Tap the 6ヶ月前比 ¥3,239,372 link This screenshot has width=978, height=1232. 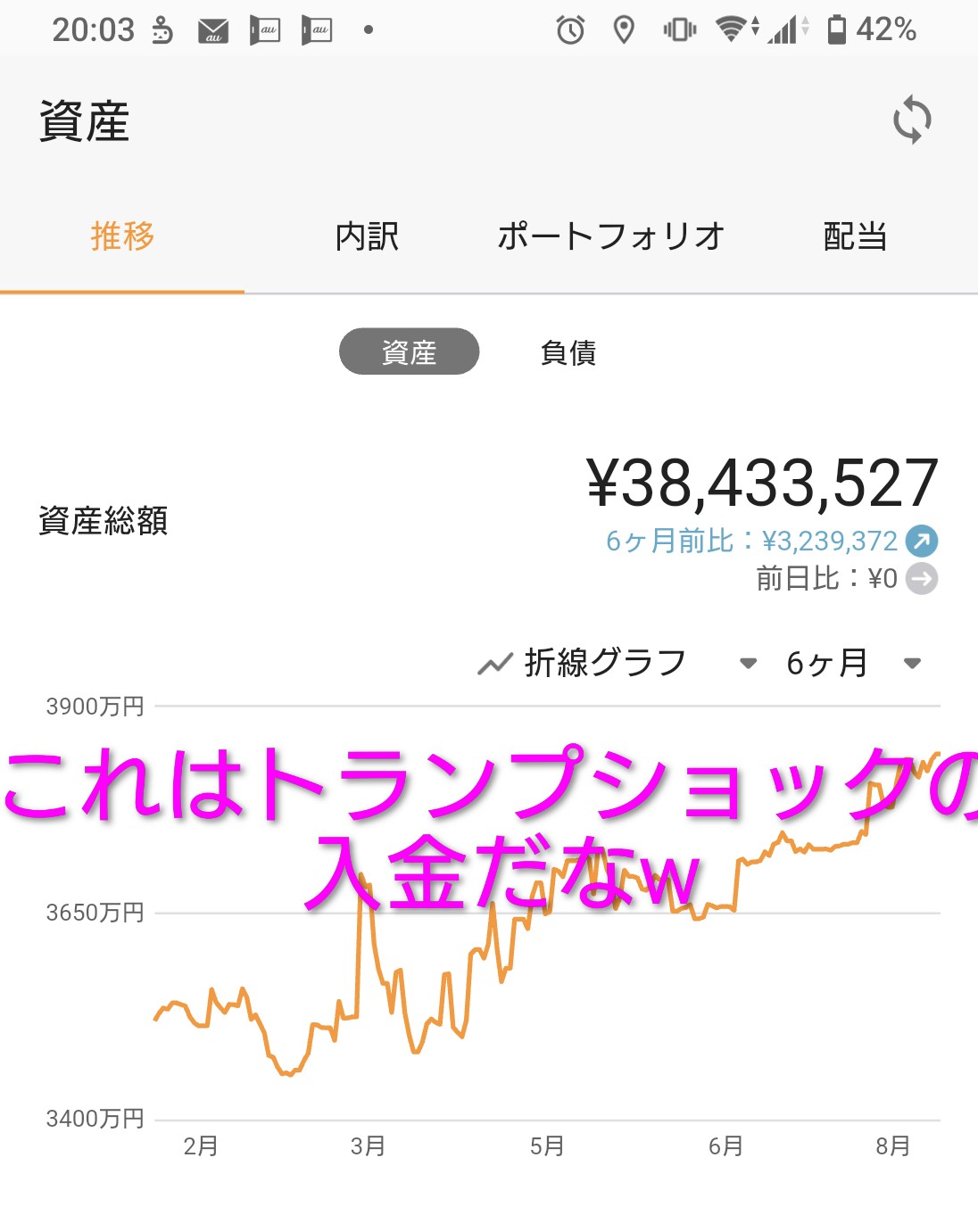click(x=751, y=541)
